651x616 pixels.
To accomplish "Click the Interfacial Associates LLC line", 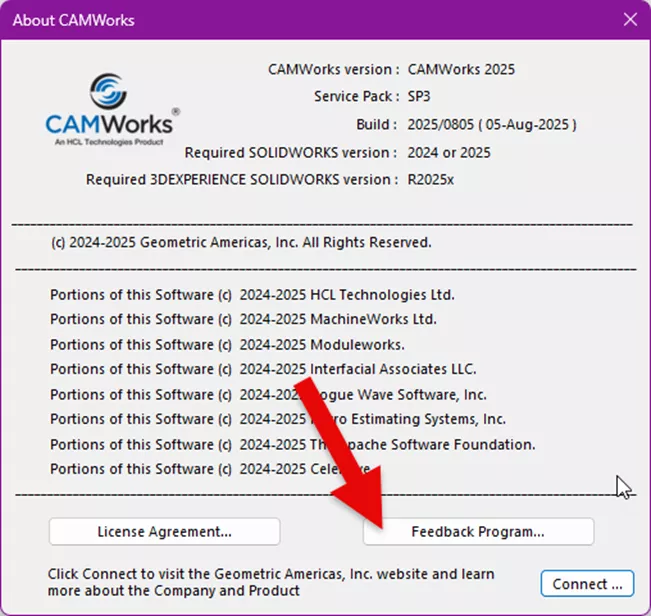I will 263,369.
